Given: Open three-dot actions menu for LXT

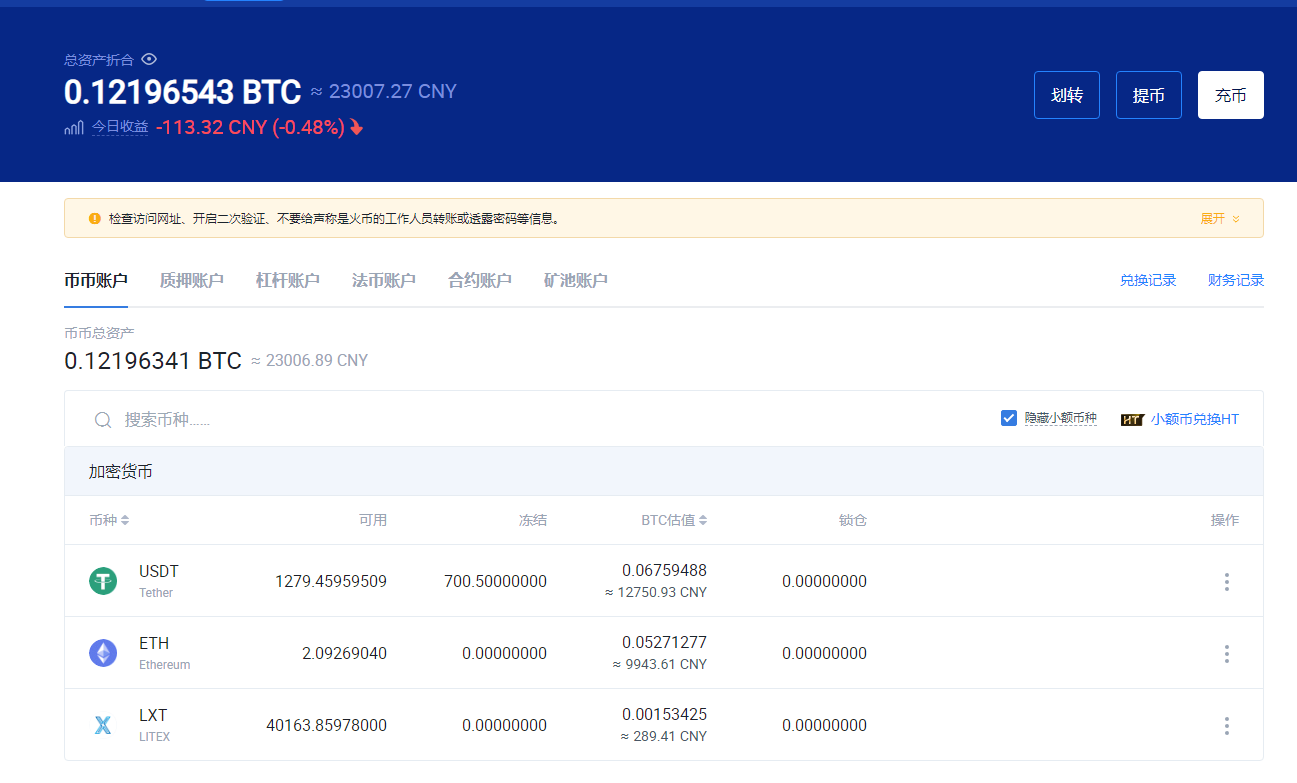Looking at the screenshot, I should point(1227,725).
